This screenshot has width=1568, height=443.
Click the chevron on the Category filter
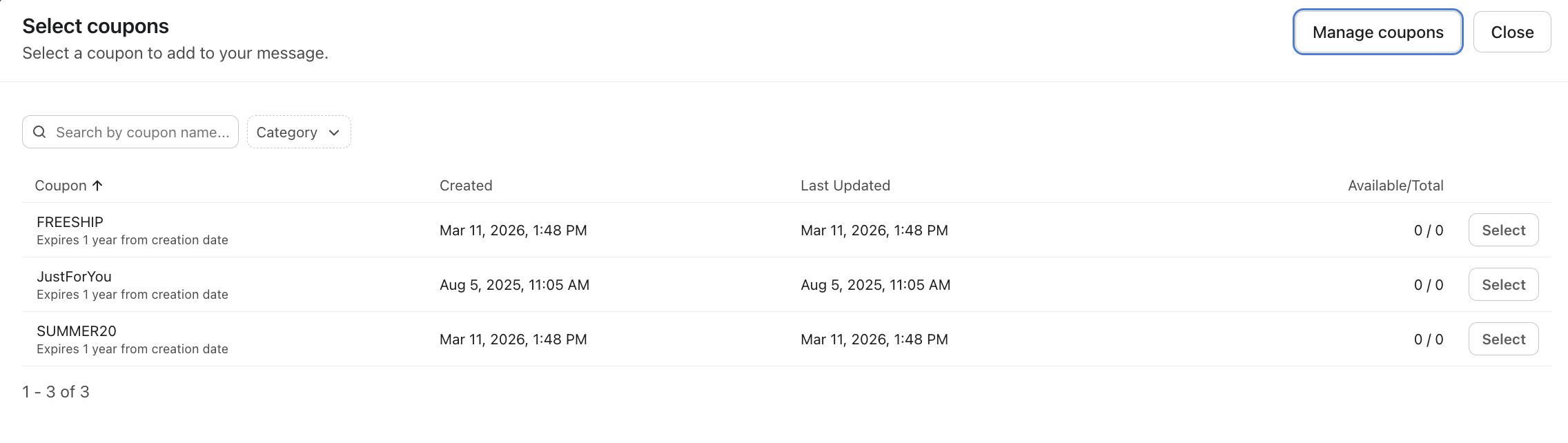[334, 132]
